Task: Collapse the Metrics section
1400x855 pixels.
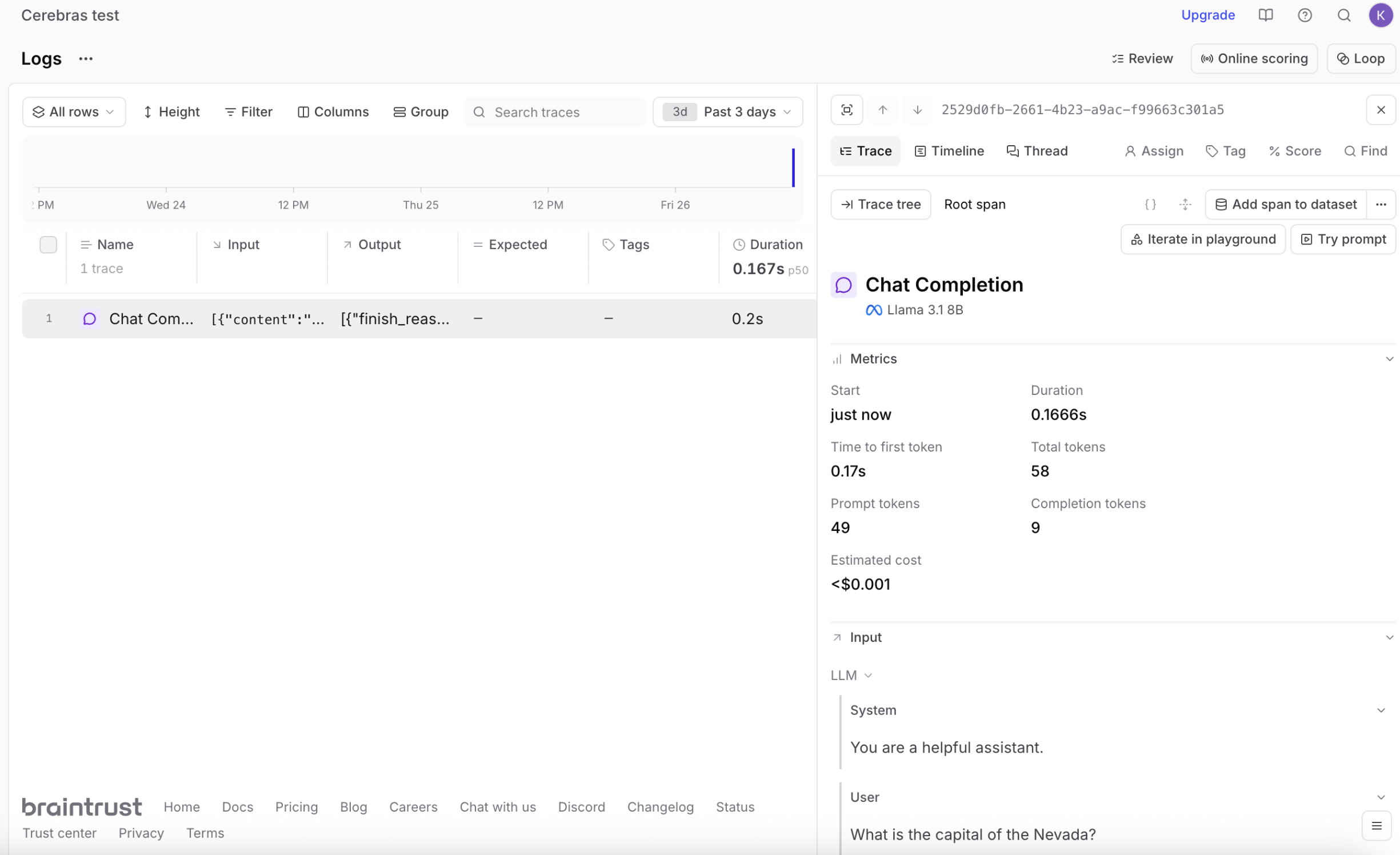Action: coord(1389,359)
